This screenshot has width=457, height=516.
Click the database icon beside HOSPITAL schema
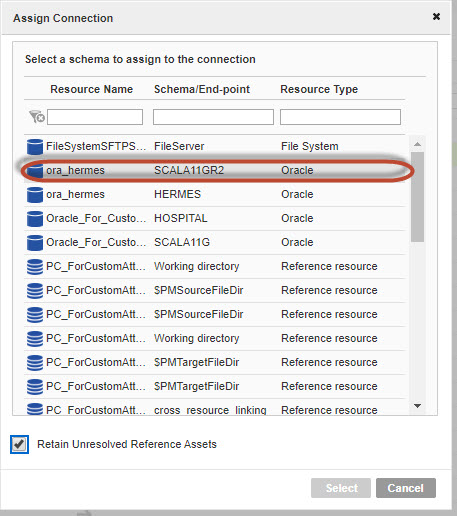tap(35, 219)
